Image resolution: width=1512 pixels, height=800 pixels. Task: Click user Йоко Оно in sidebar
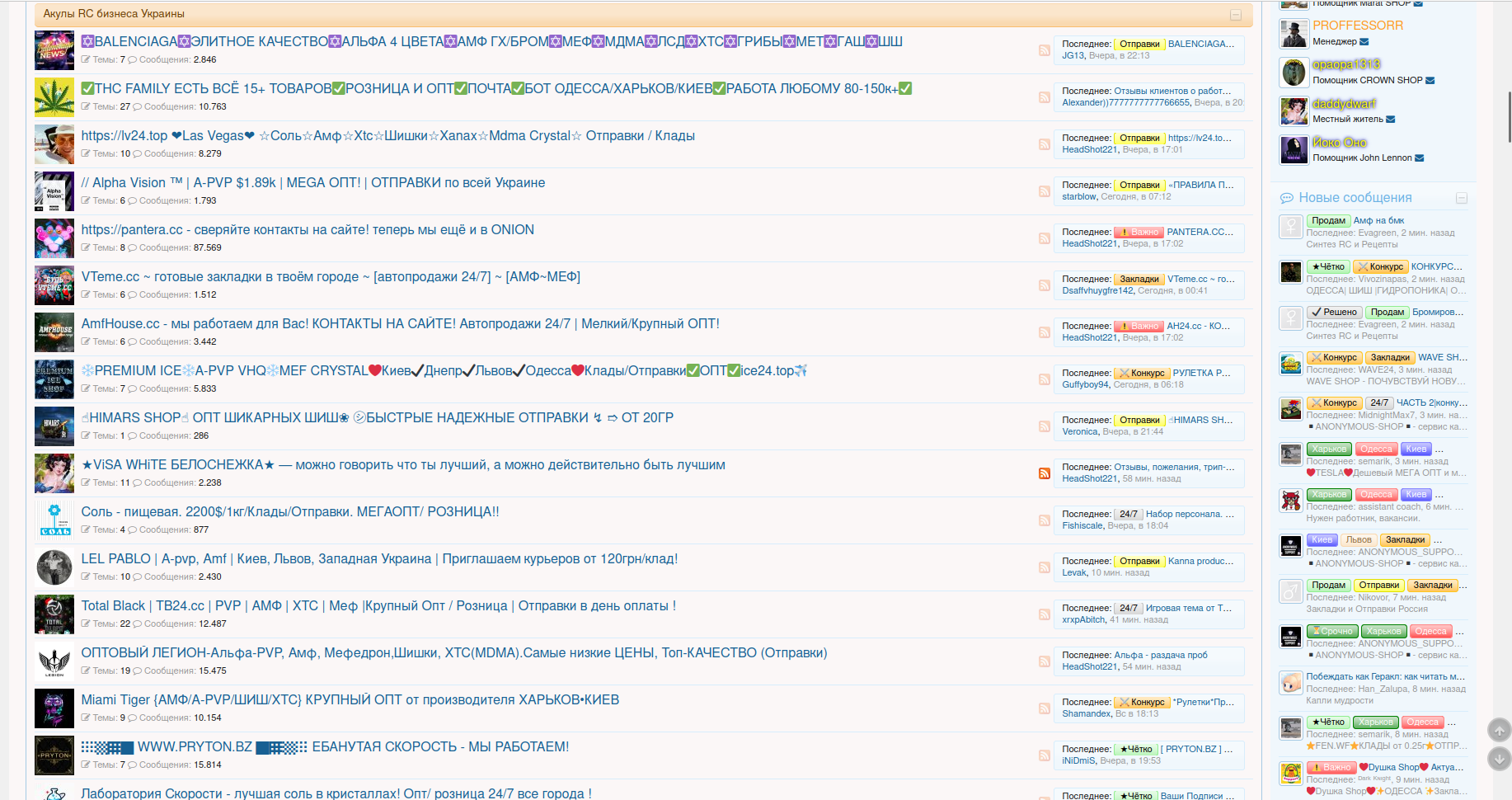(1340, 142)
